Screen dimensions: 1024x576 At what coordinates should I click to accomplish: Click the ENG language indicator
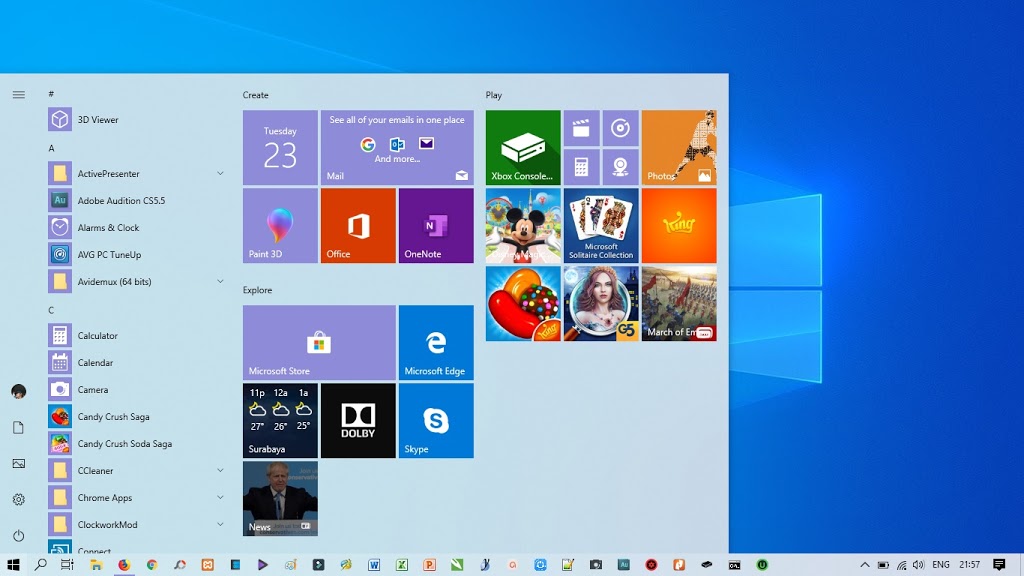[x=941, y=565]
